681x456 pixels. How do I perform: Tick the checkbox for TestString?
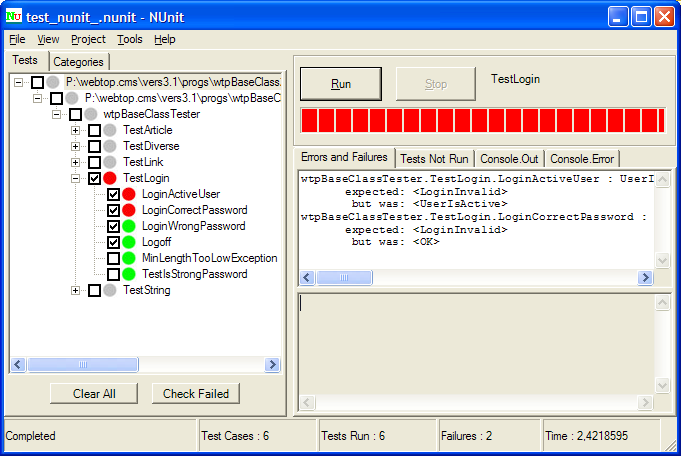[94, 290]
